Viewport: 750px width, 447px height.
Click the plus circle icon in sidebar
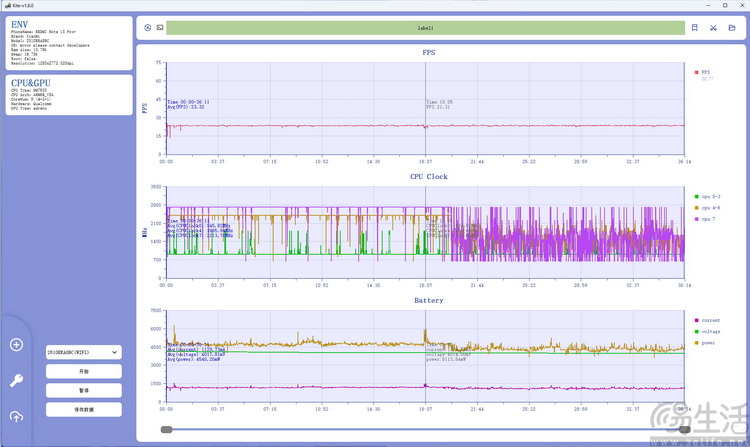(16, 345)
